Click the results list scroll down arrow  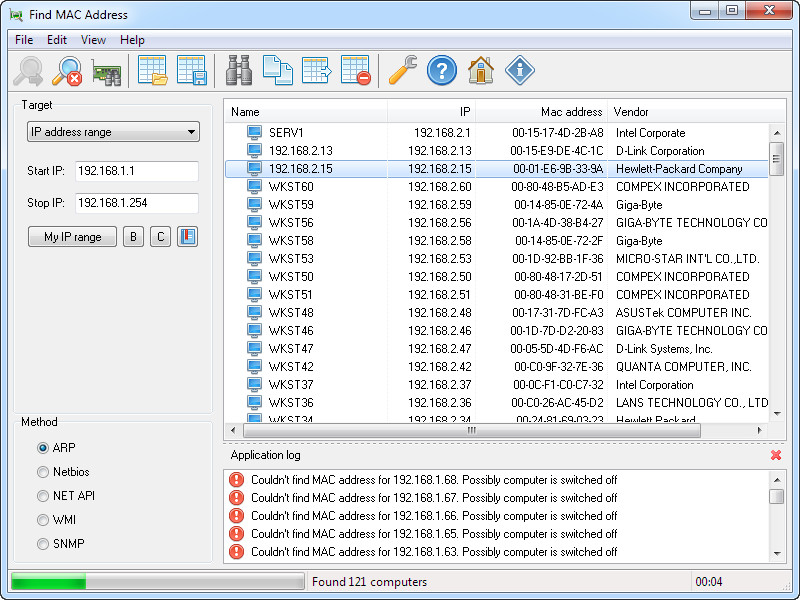pos(777,414)
